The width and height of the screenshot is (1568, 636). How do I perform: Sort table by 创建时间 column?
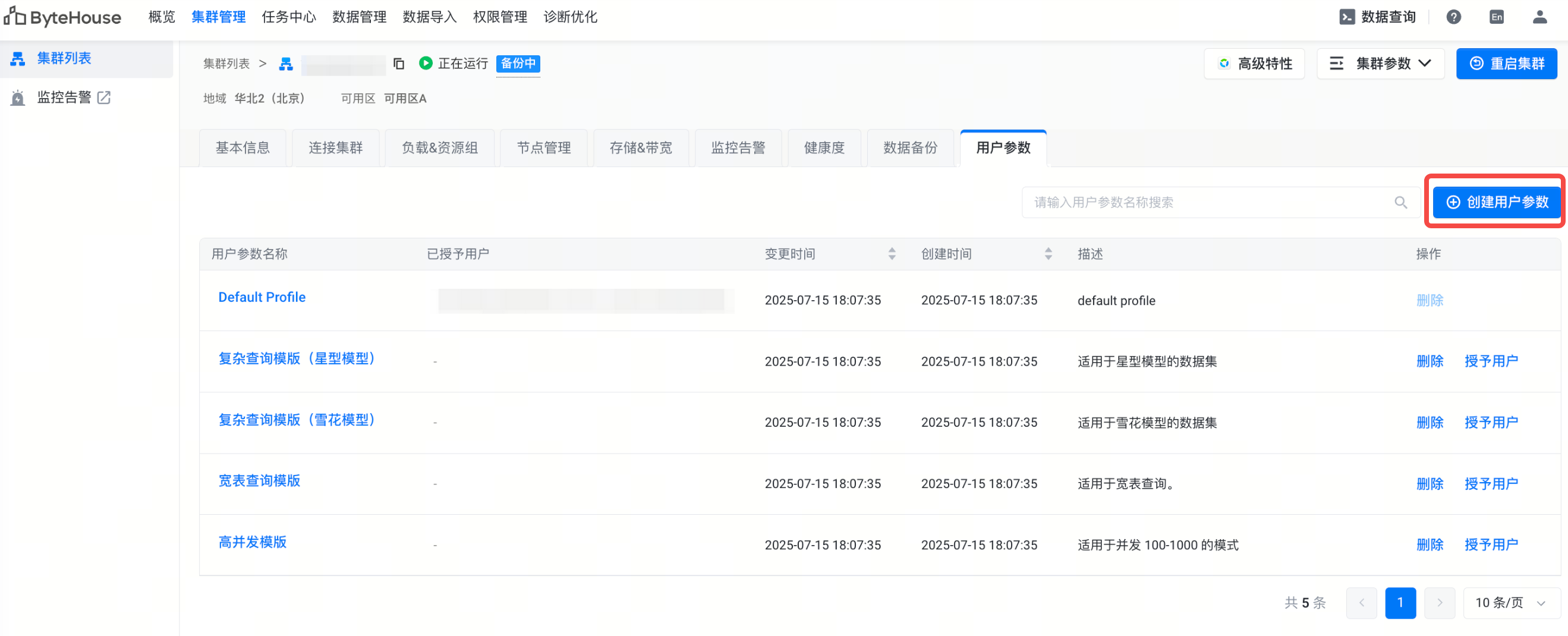pos(1048,254)
